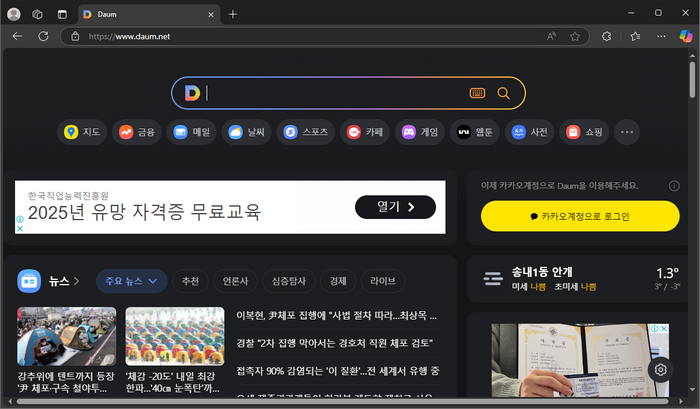
Task: Switch to the 추천 news tab
Action: pyautogui.click(x=190, y=281)
